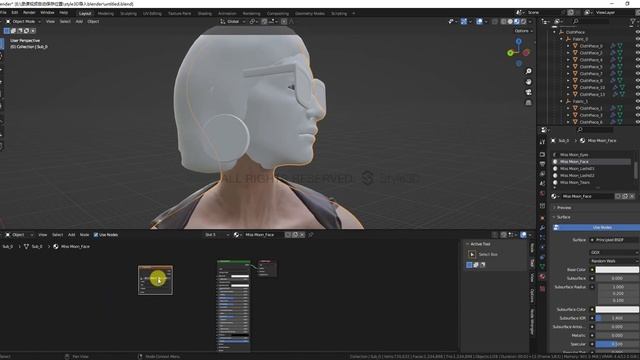Switch to the Modeling workspace tab
The height and width of the screenshot is (360, 640).
pyautogui.click(x=106, y=13)
